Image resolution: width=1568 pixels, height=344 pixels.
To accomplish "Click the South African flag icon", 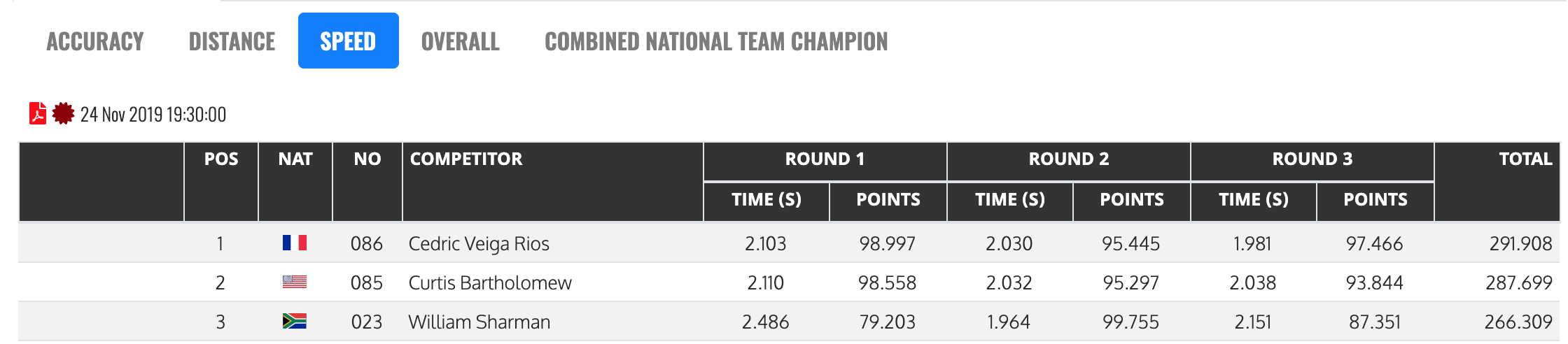I will (x=295, y=321).
